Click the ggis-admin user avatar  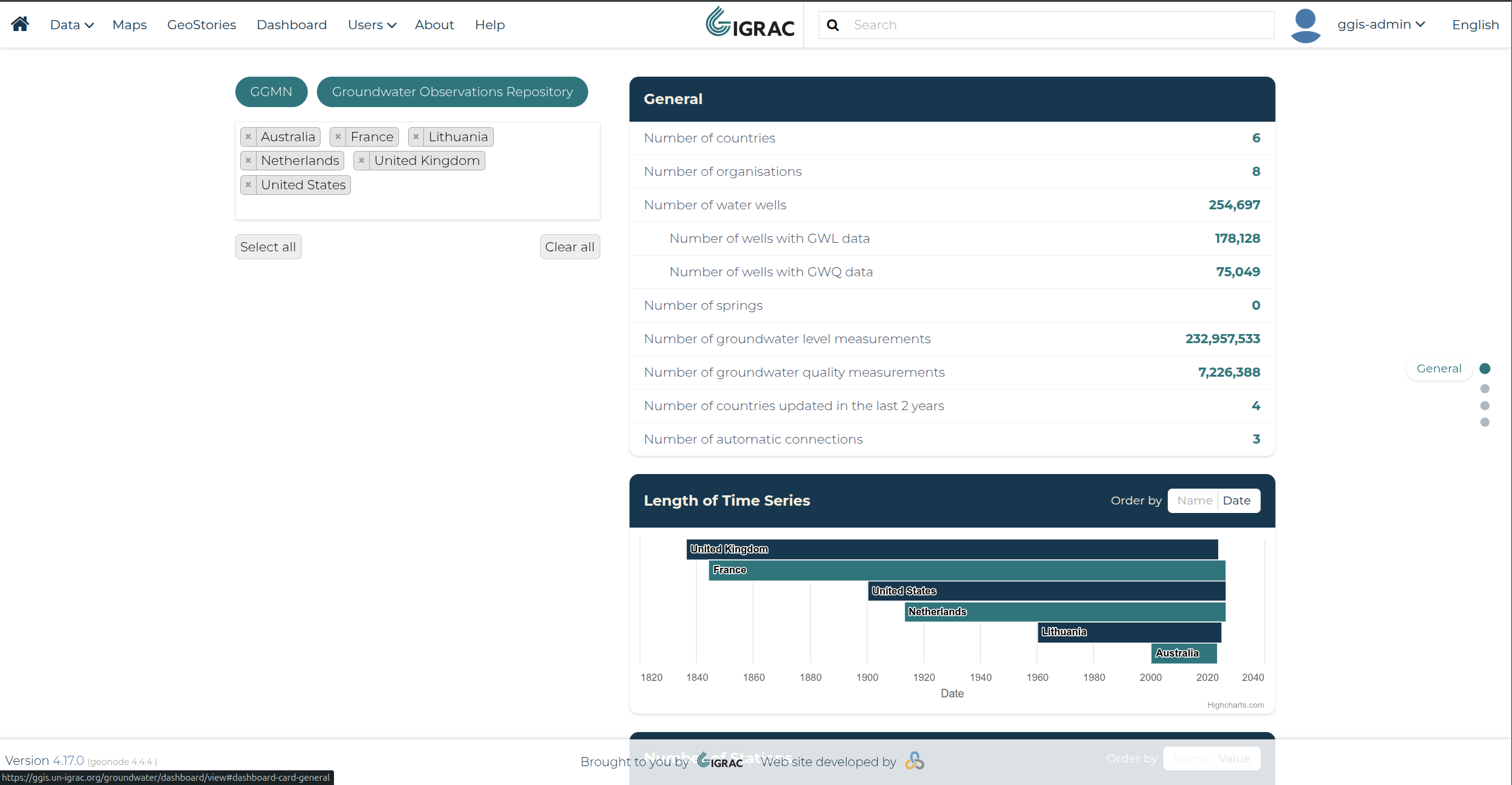(x=1306, y=26)
